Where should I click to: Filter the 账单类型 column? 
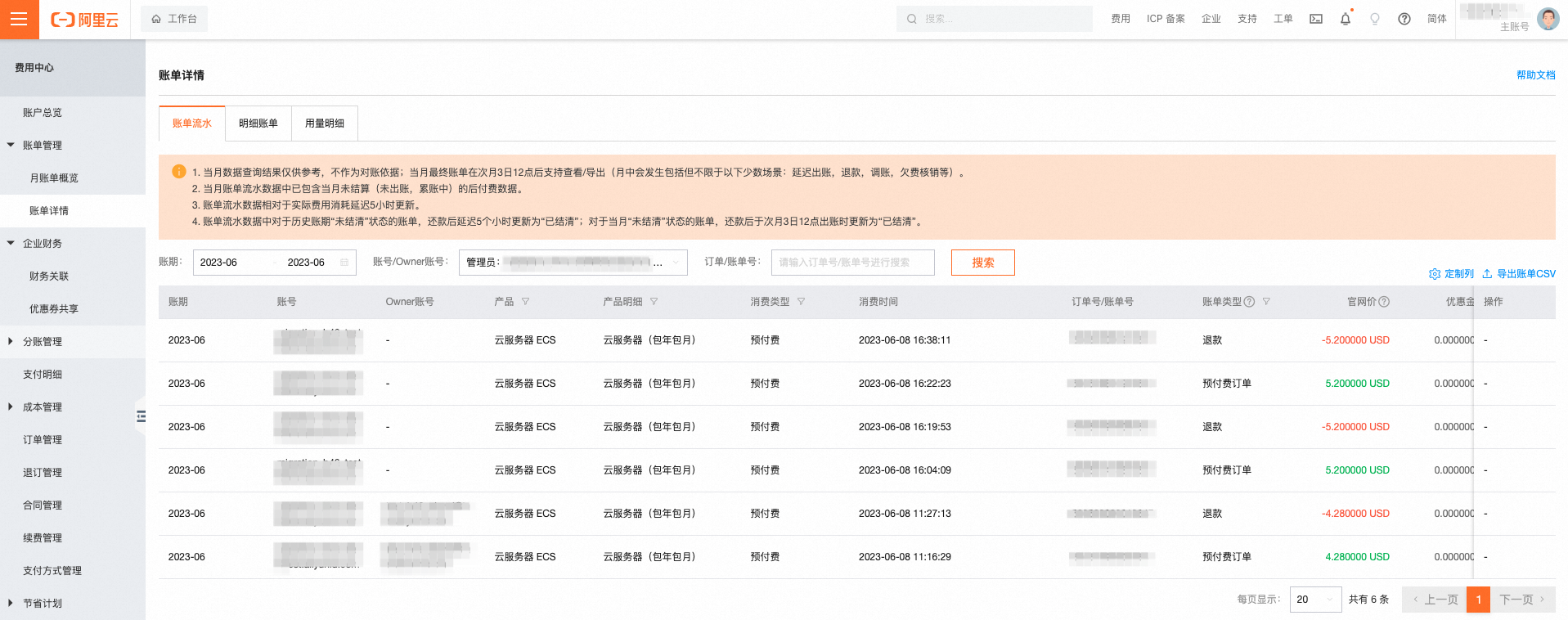(1266, 302)
